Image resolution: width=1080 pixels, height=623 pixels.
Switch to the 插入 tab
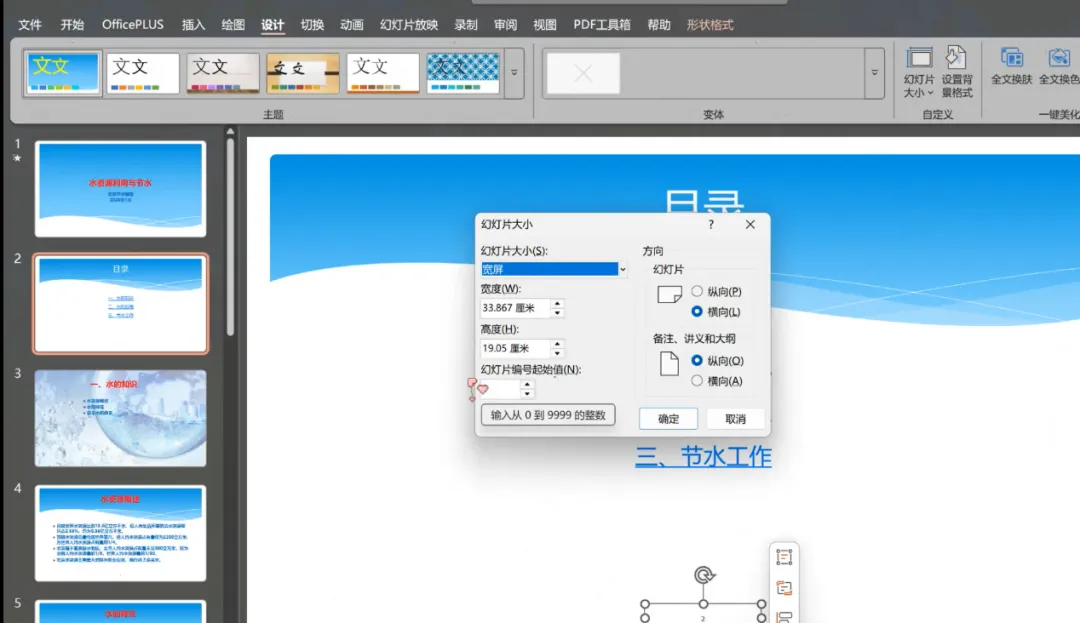193,25
